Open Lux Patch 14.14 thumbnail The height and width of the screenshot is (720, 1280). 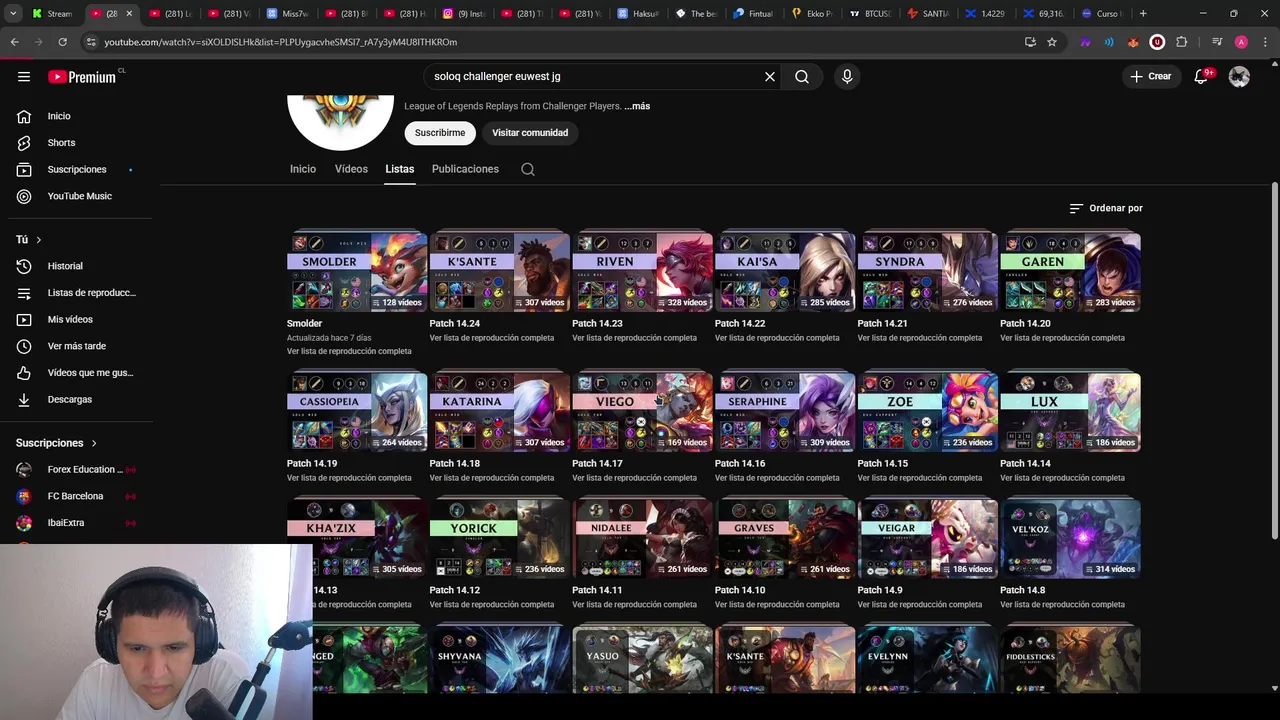pos(1070,412)
